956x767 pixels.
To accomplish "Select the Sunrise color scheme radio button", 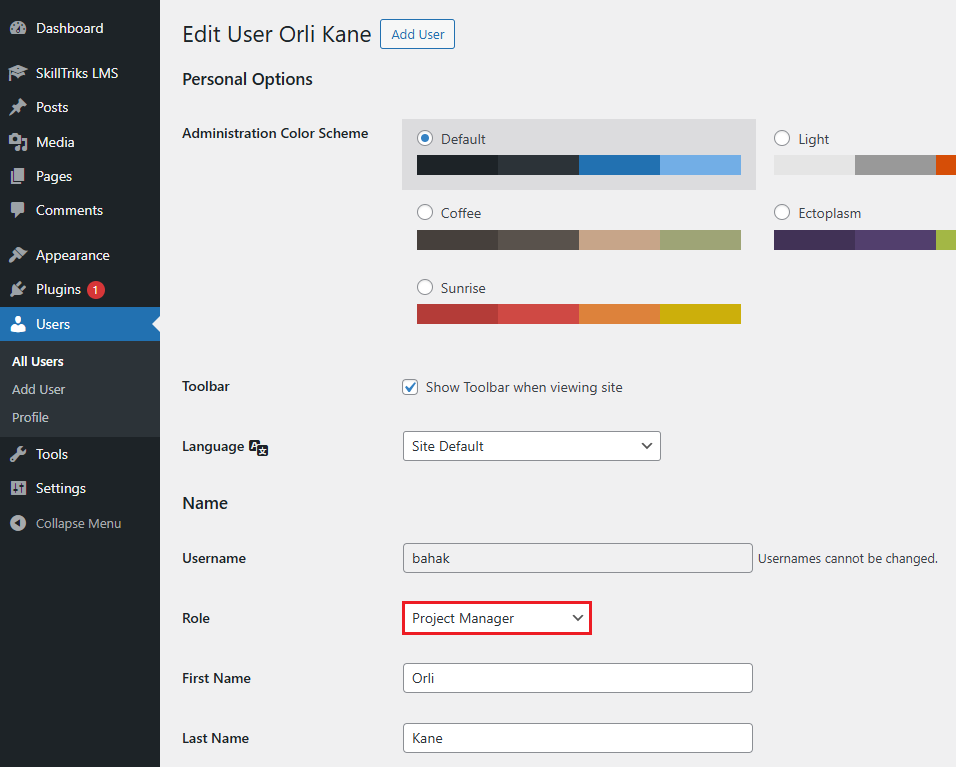I will click(424, 288).
